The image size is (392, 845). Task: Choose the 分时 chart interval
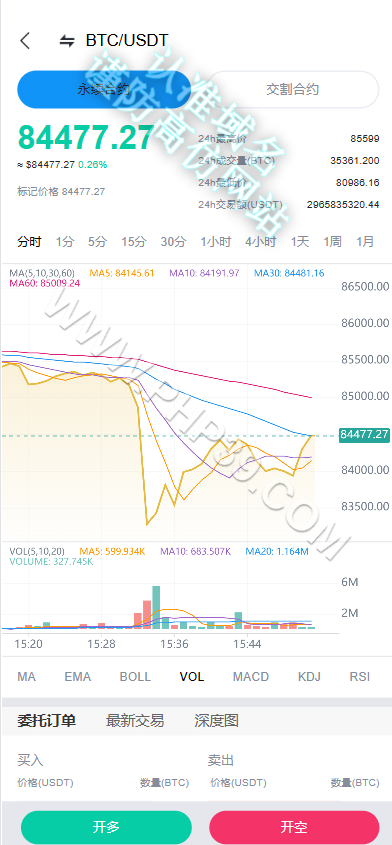coord(29,241)
